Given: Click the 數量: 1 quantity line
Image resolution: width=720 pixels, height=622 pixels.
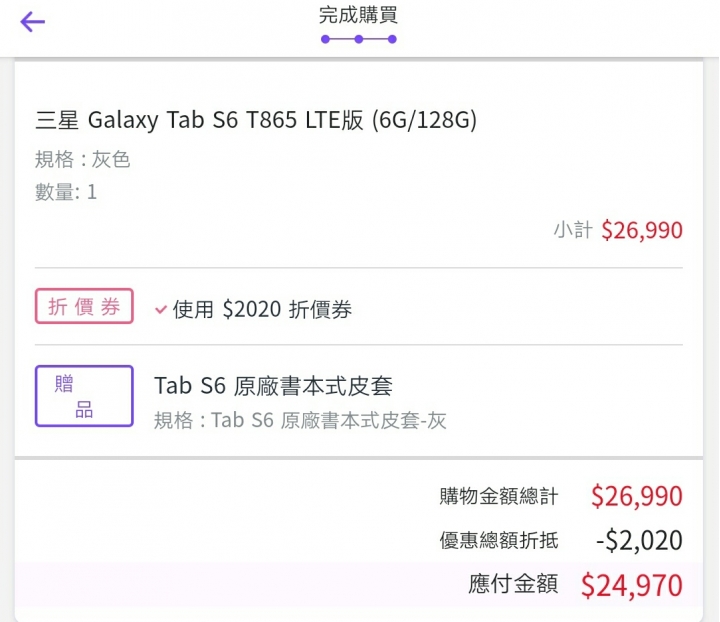Looking at the screenshot, I should (x=66, y=192).
